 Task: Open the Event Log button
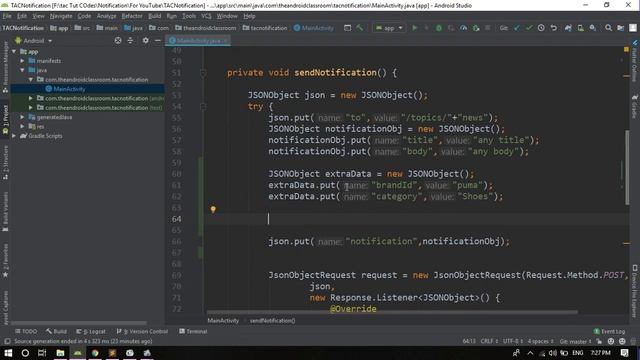click(x=609, y=331)
